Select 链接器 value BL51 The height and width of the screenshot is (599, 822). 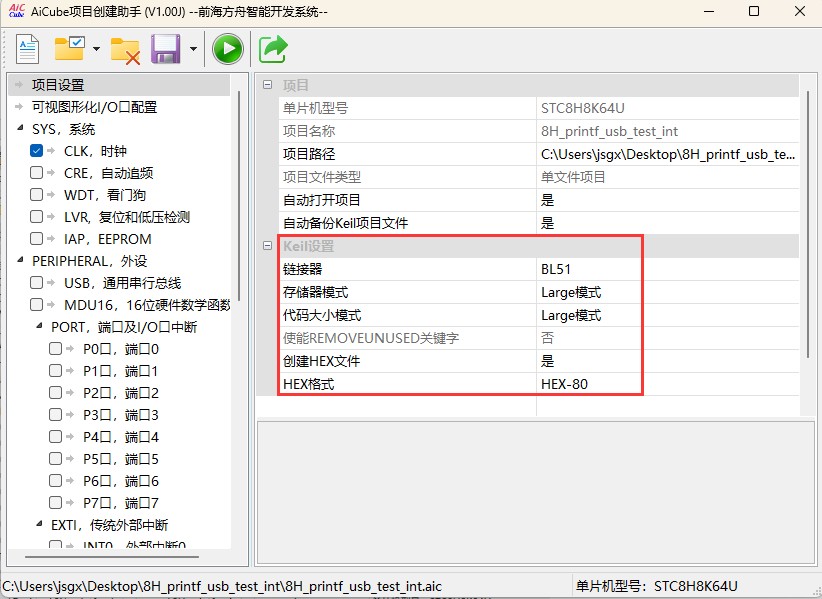click(x=668, y=269)
